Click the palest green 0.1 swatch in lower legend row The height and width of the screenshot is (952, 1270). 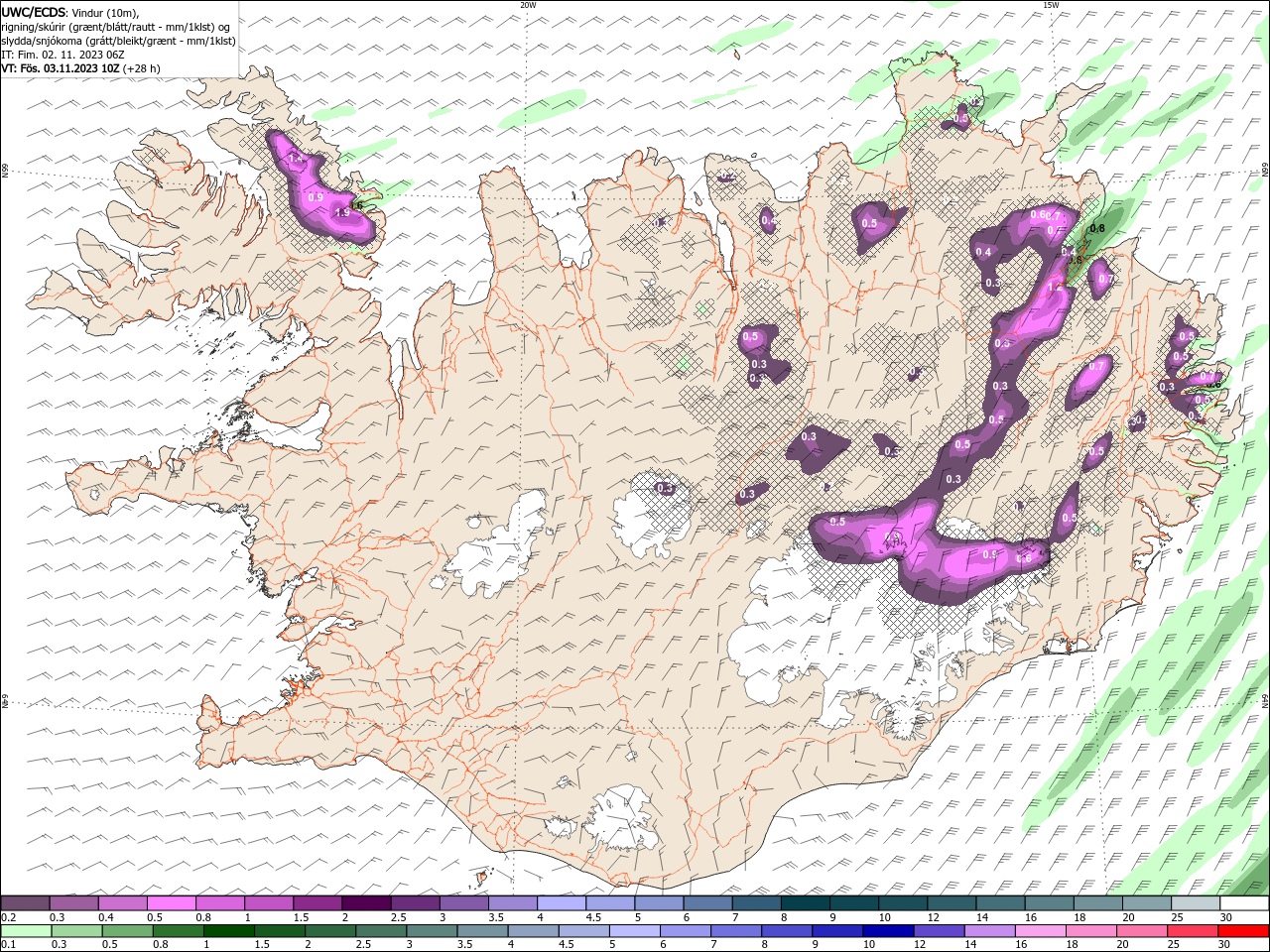[x=27, y=931]
